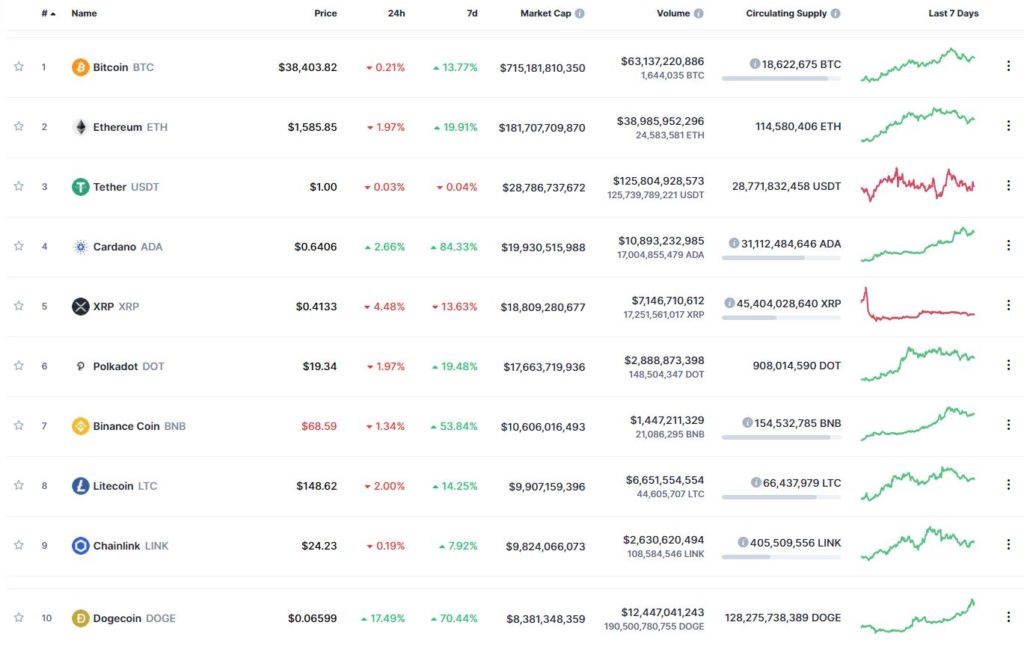Open the three-dot menu for Bitcoin
This screenshot has width=1024, height=646.
tap(1008, 66)
